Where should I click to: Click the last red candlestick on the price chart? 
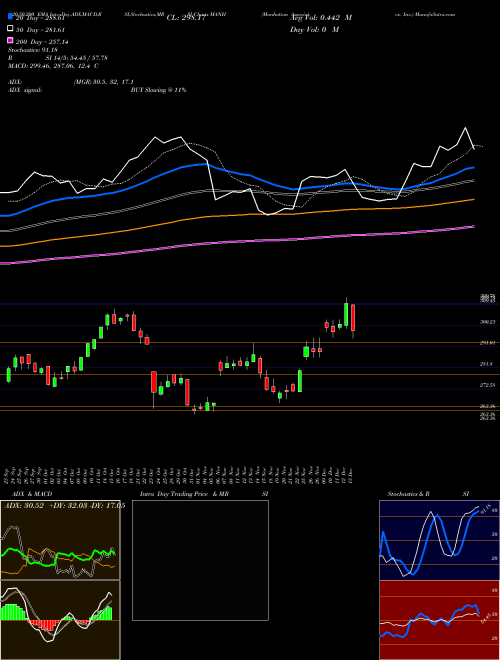pyautogui.click(x=353, y=318)
